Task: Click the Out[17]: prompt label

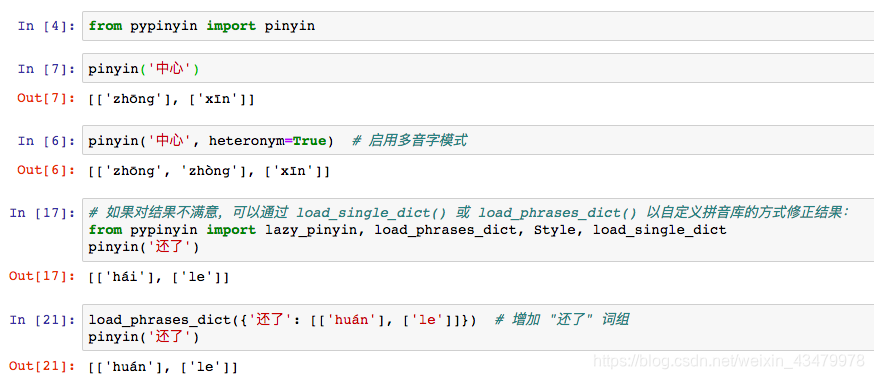Action: pos(42,276)
